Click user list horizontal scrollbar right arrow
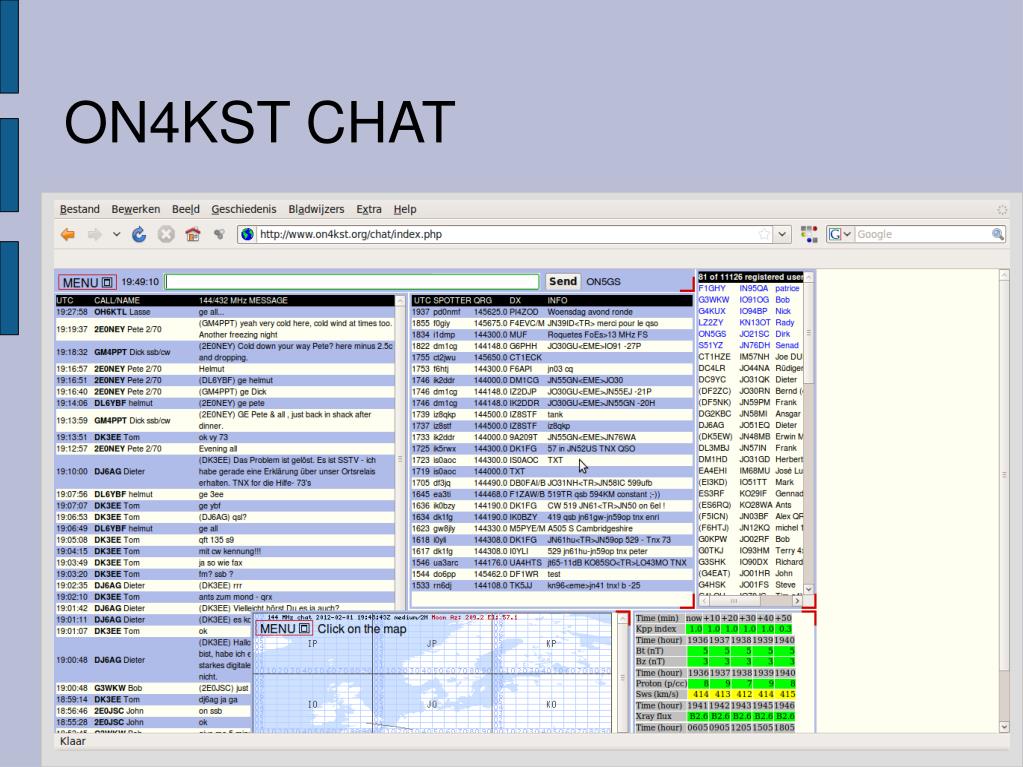 click(x=797, y=601)
